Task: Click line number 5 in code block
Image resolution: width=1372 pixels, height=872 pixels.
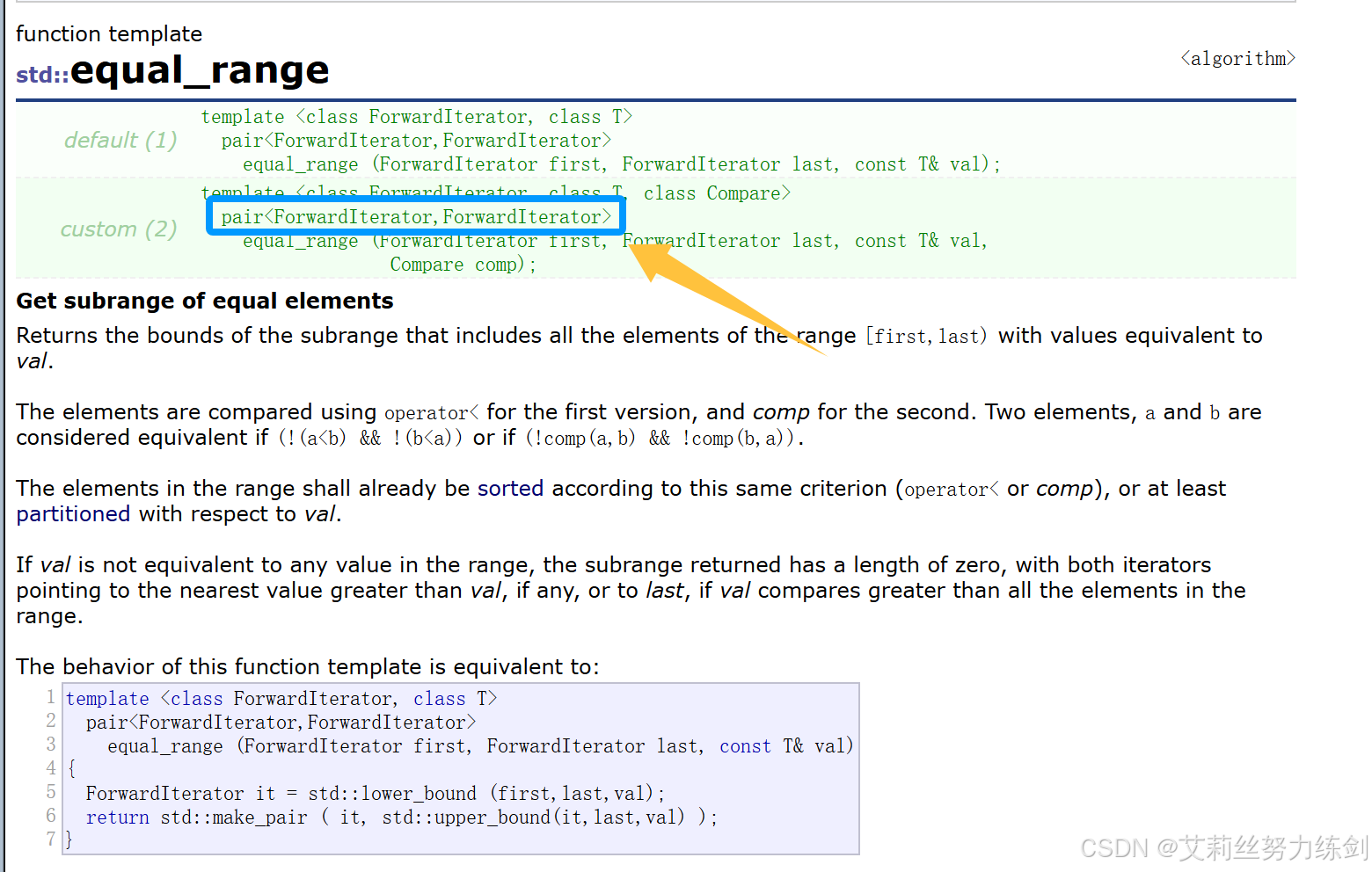Action: (51, 792)
